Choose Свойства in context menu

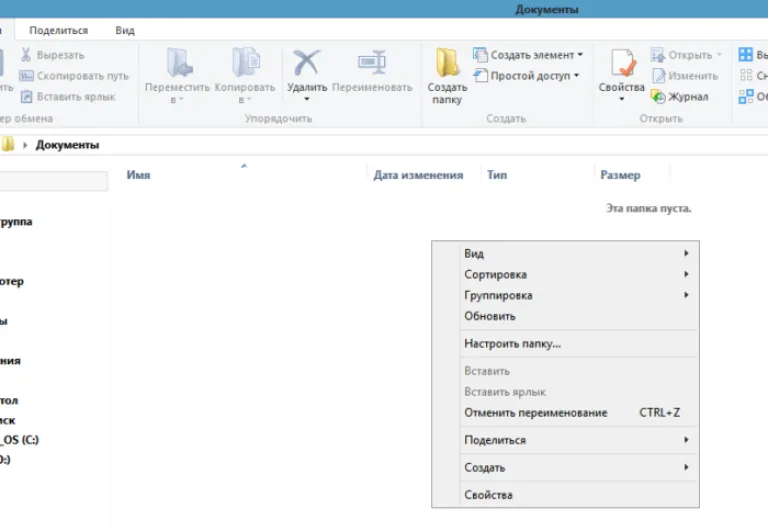coord(565,495)
